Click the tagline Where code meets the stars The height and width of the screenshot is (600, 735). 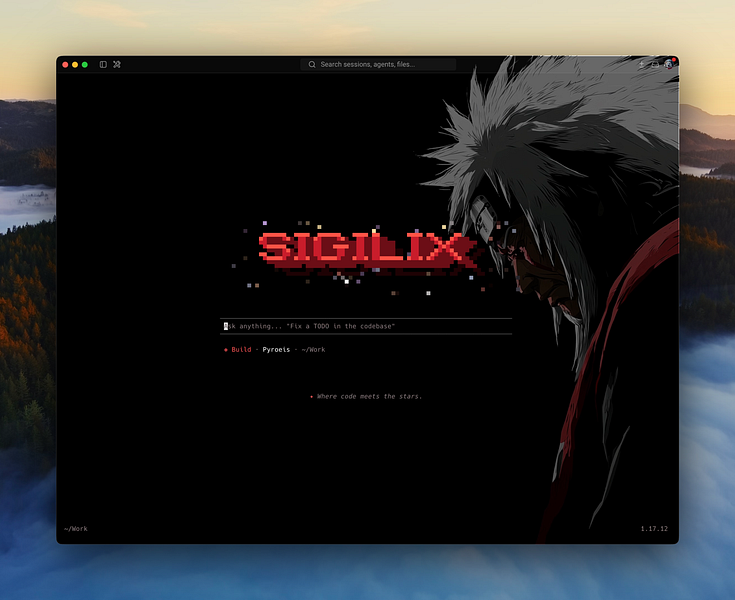coord(369,397)
